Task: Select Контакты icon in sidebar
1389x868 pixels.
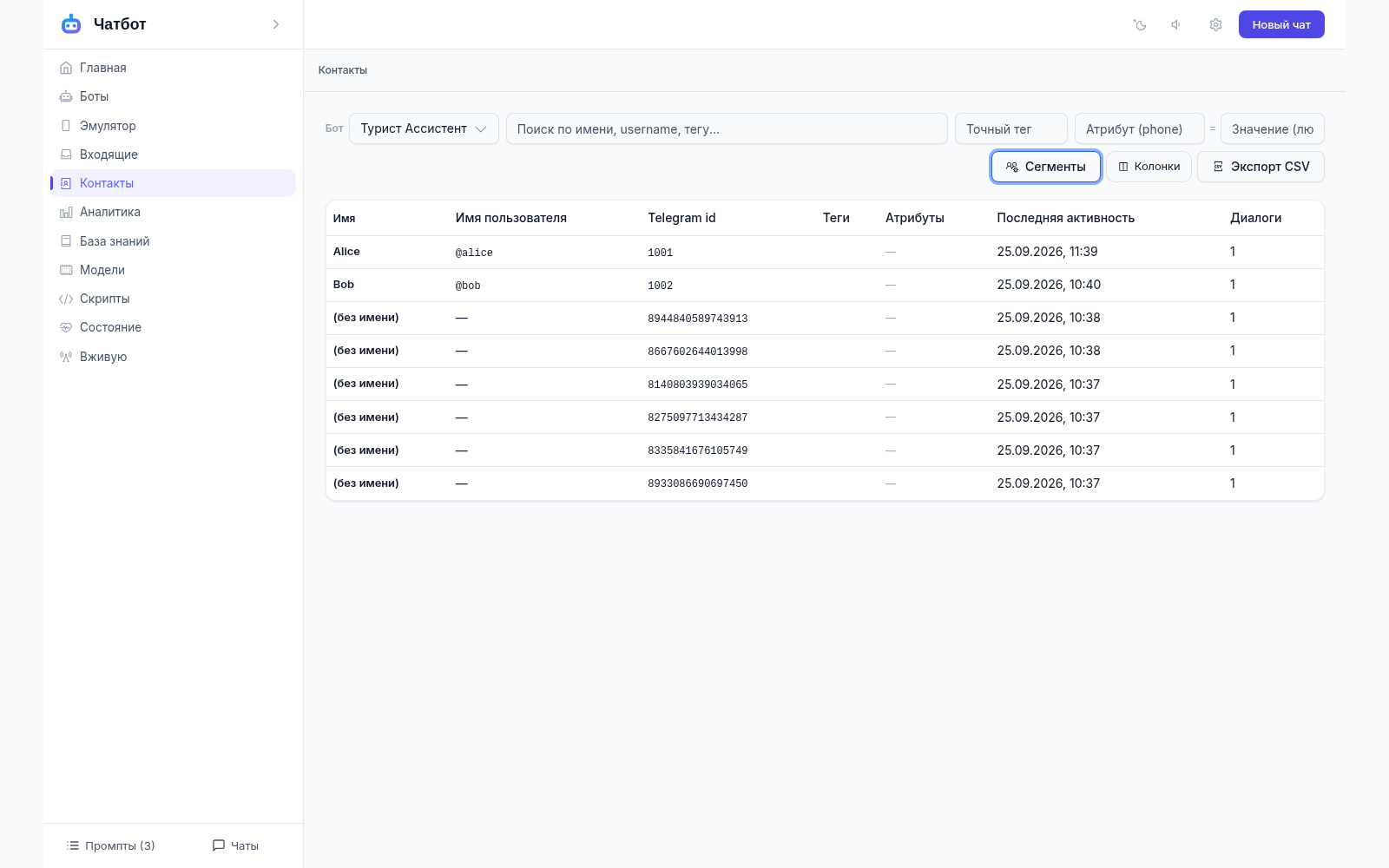Action: coord(66,183)
